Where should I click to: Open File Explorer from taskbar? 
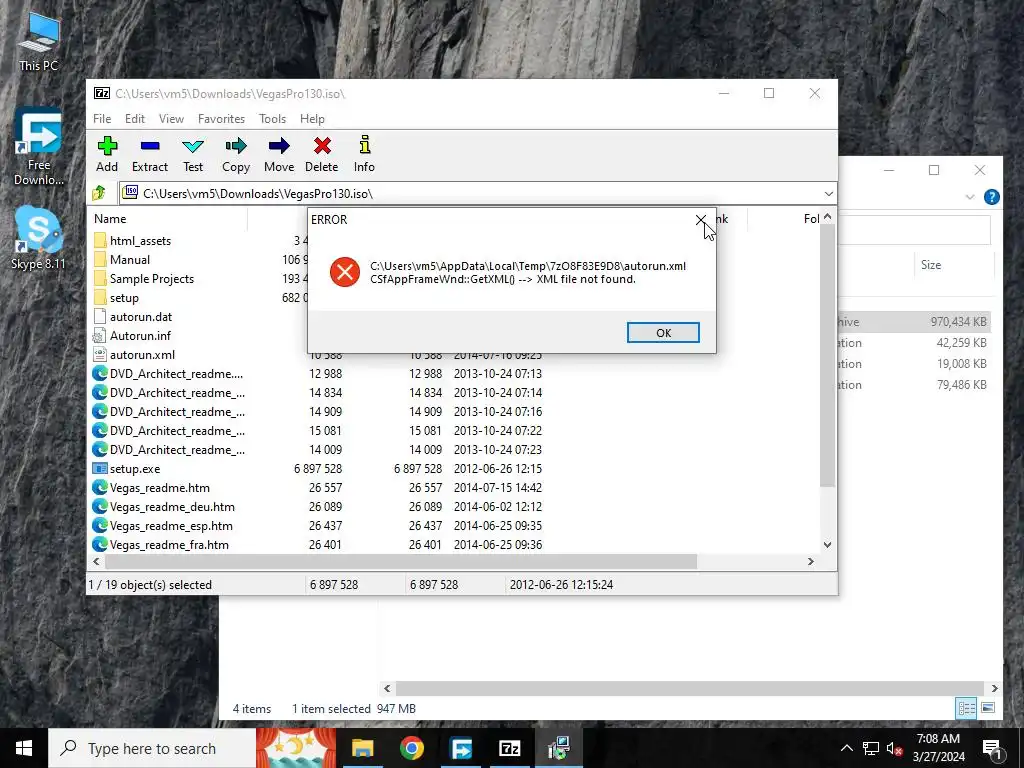click(x=362, y=748)
